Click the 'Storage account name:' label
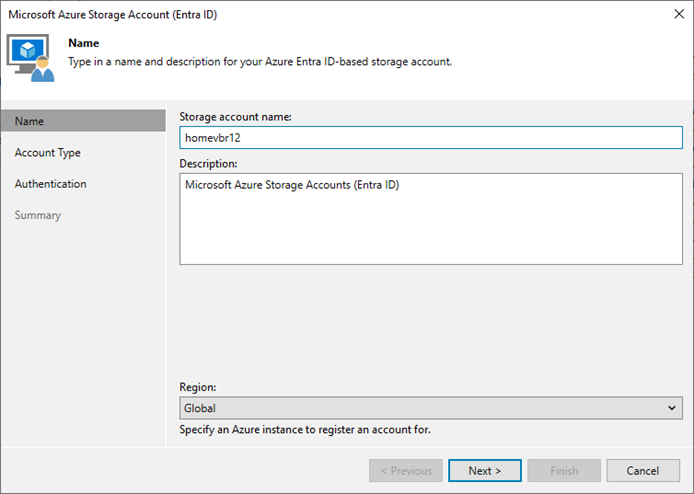This screenshot has width=694, height=494. pos(235,117)
